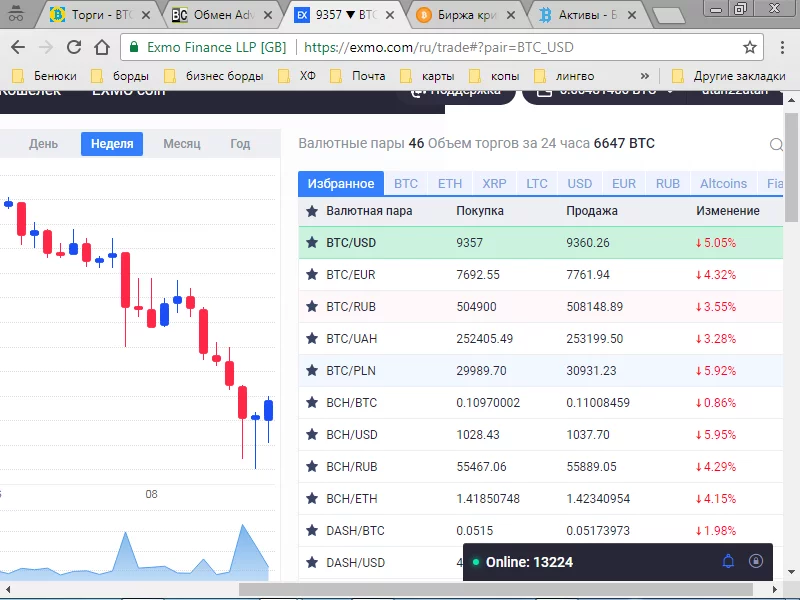
Task: Bookmark this page with the star icon
Action: [749, 47]
